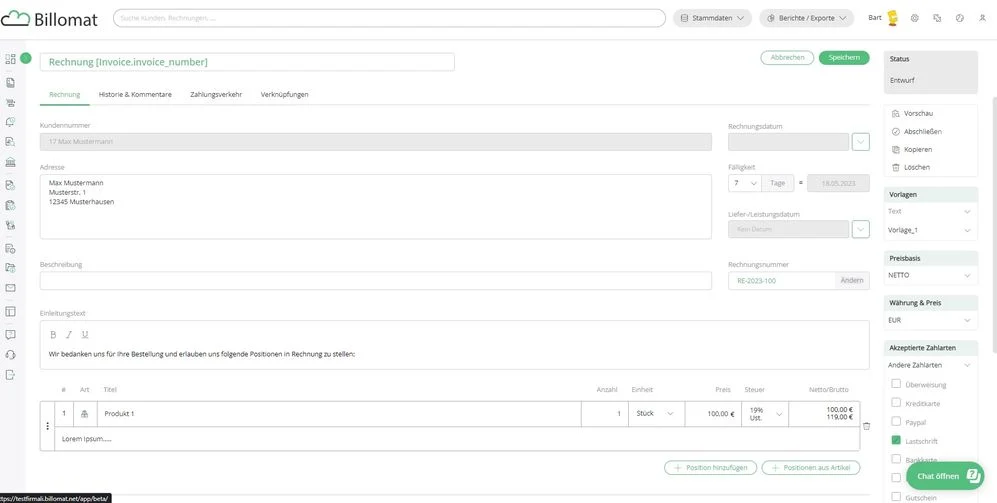This screenshot has width=997, height=503.
Task: Click the user profile icon at top right
Action: (982, 18)
